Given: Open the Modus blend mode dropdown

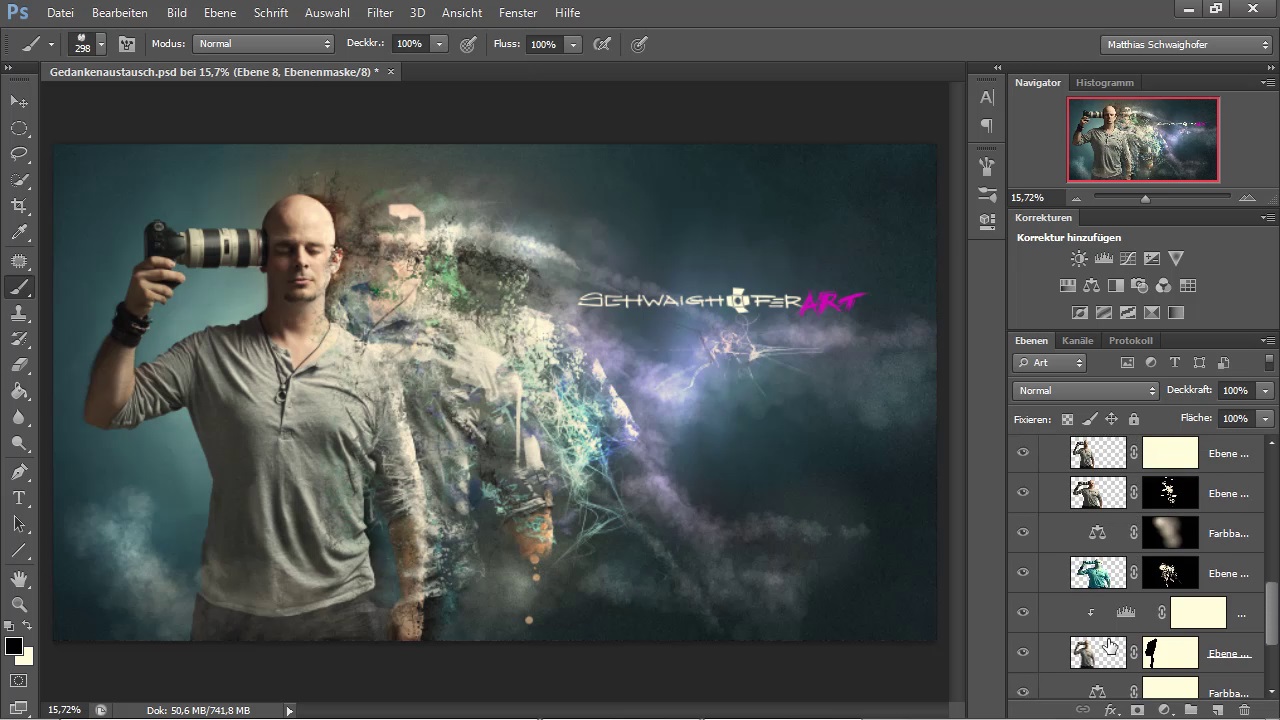Looking at the screenshot, I should pos(264,44).
